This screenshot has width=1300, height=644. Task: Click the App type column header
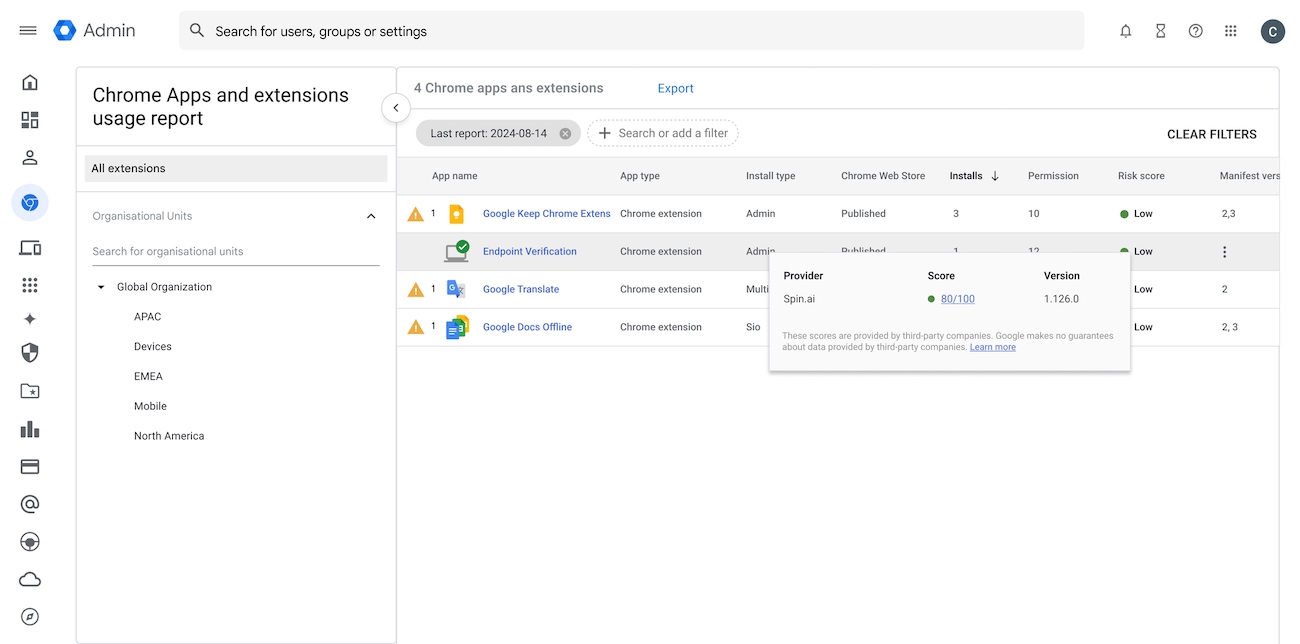coord(640,176)
